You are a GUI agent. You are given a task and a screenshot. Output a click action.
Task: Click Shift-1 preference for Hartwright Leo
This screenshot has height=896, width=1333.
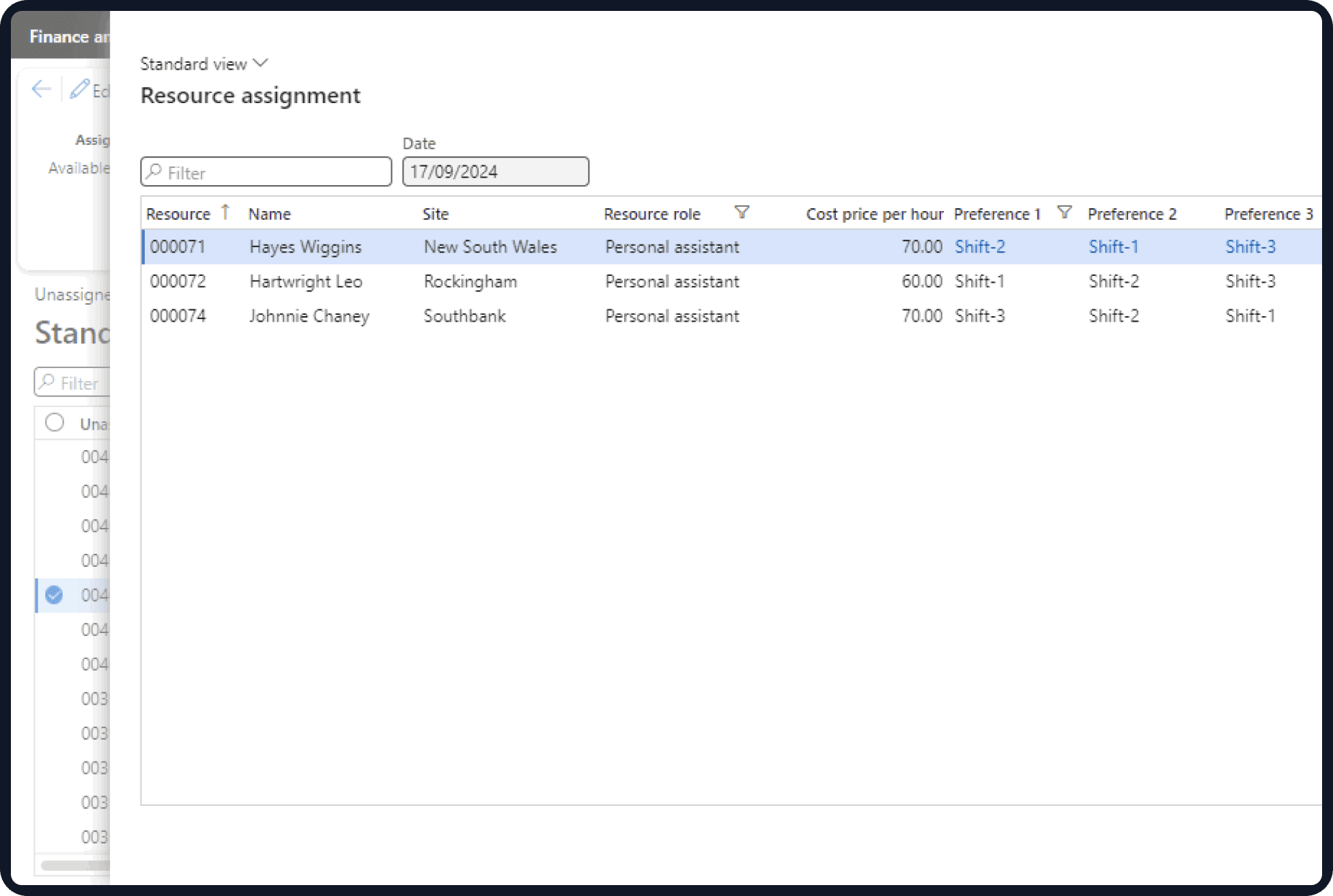(x=980, y=281)
